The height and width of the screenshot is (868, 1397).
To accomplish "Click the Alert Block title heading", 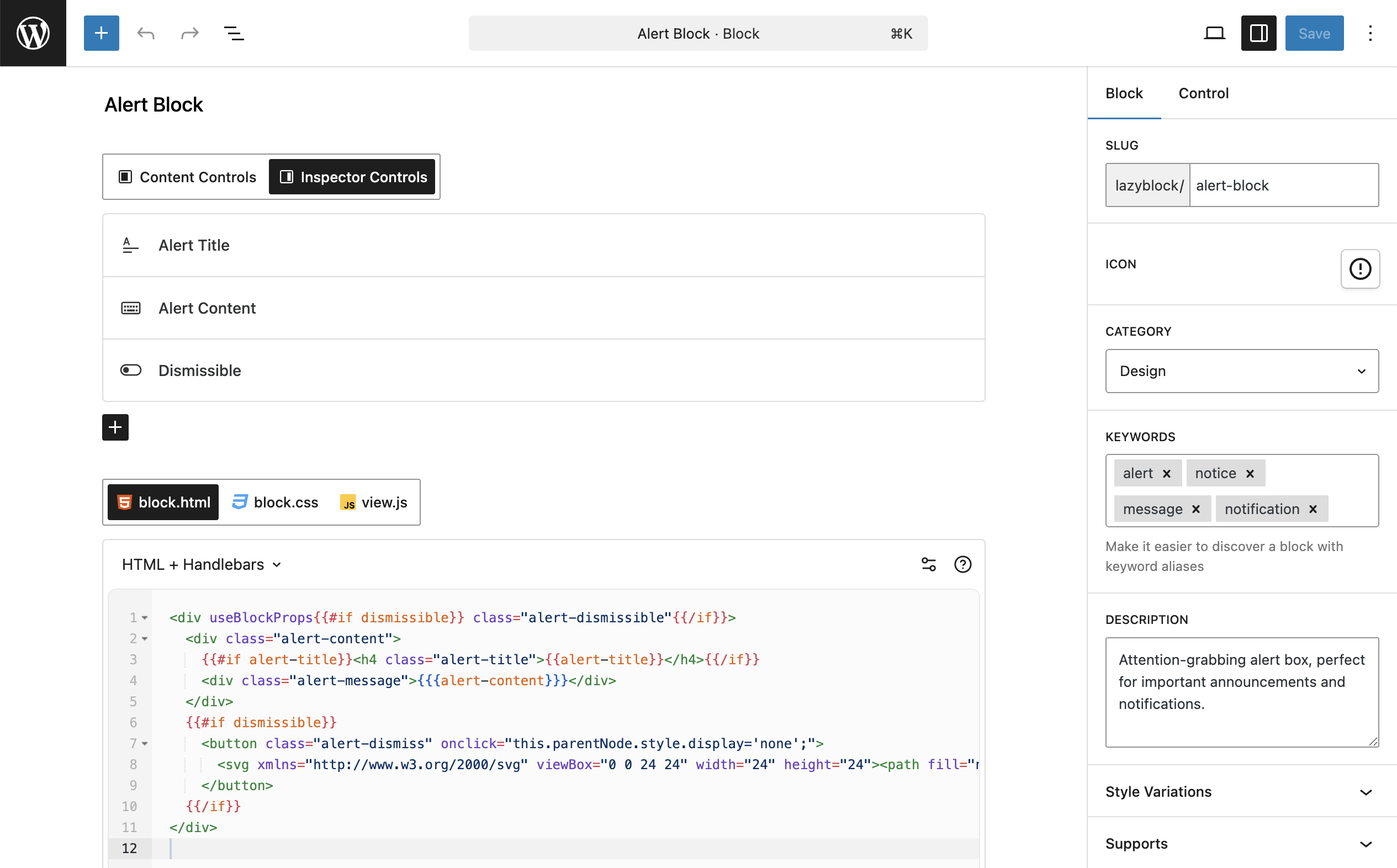I will point(154,104).
